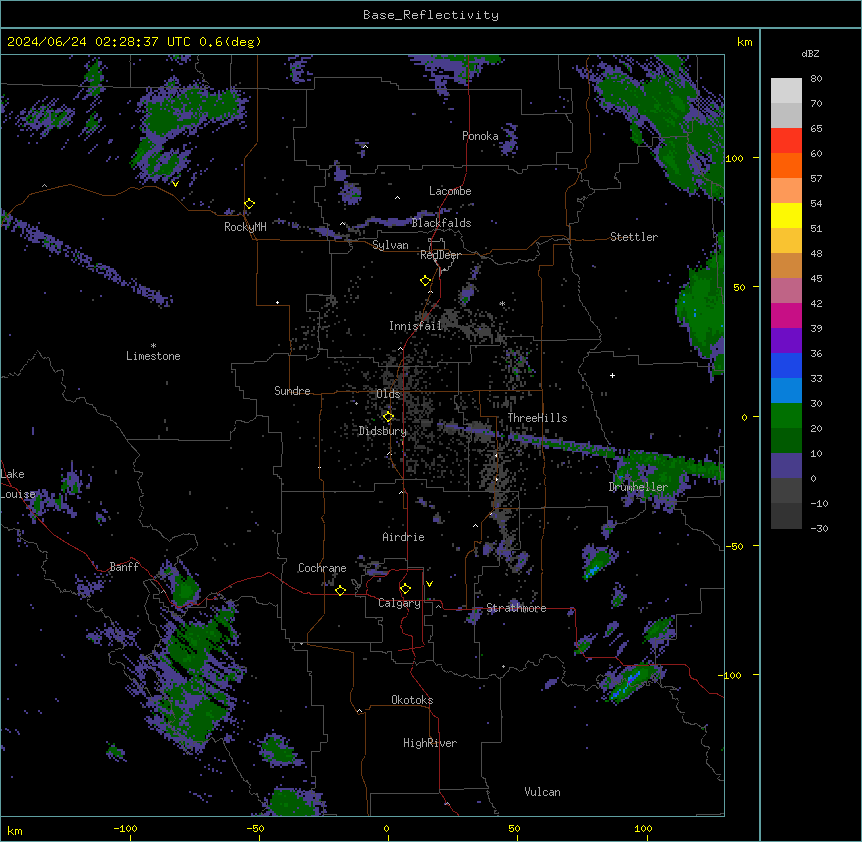This screenshot has width=862, height=842.
Task: Select the bright green 20-30 dBZ swatch
Action: pos(786,416)
